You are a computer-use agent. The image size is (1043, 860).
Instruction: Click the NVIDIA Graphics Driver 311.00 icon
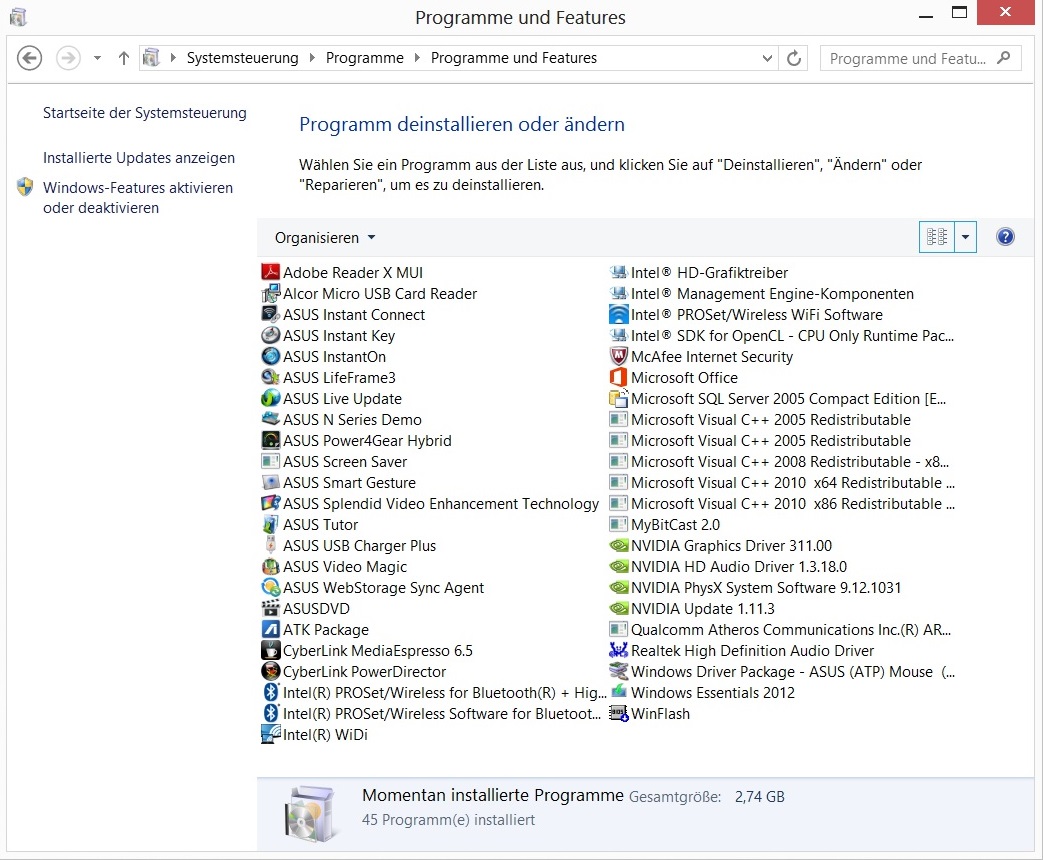[619, 545]
